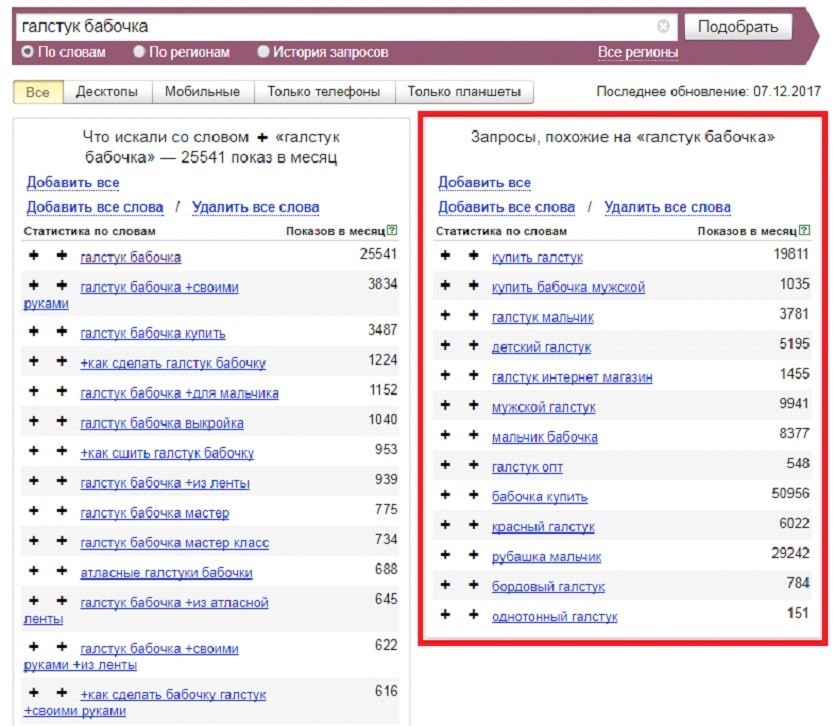Switch to the 'Десктопы' tab
This screenshot has height=726, width=834.
(x=107, y=92)
